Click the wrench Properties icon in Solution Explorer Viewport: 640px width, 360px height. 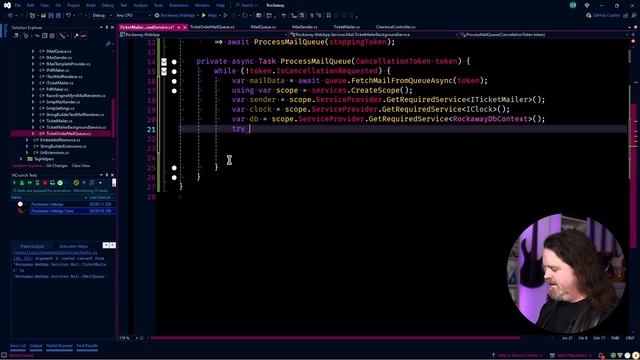(x=76, y=36)
